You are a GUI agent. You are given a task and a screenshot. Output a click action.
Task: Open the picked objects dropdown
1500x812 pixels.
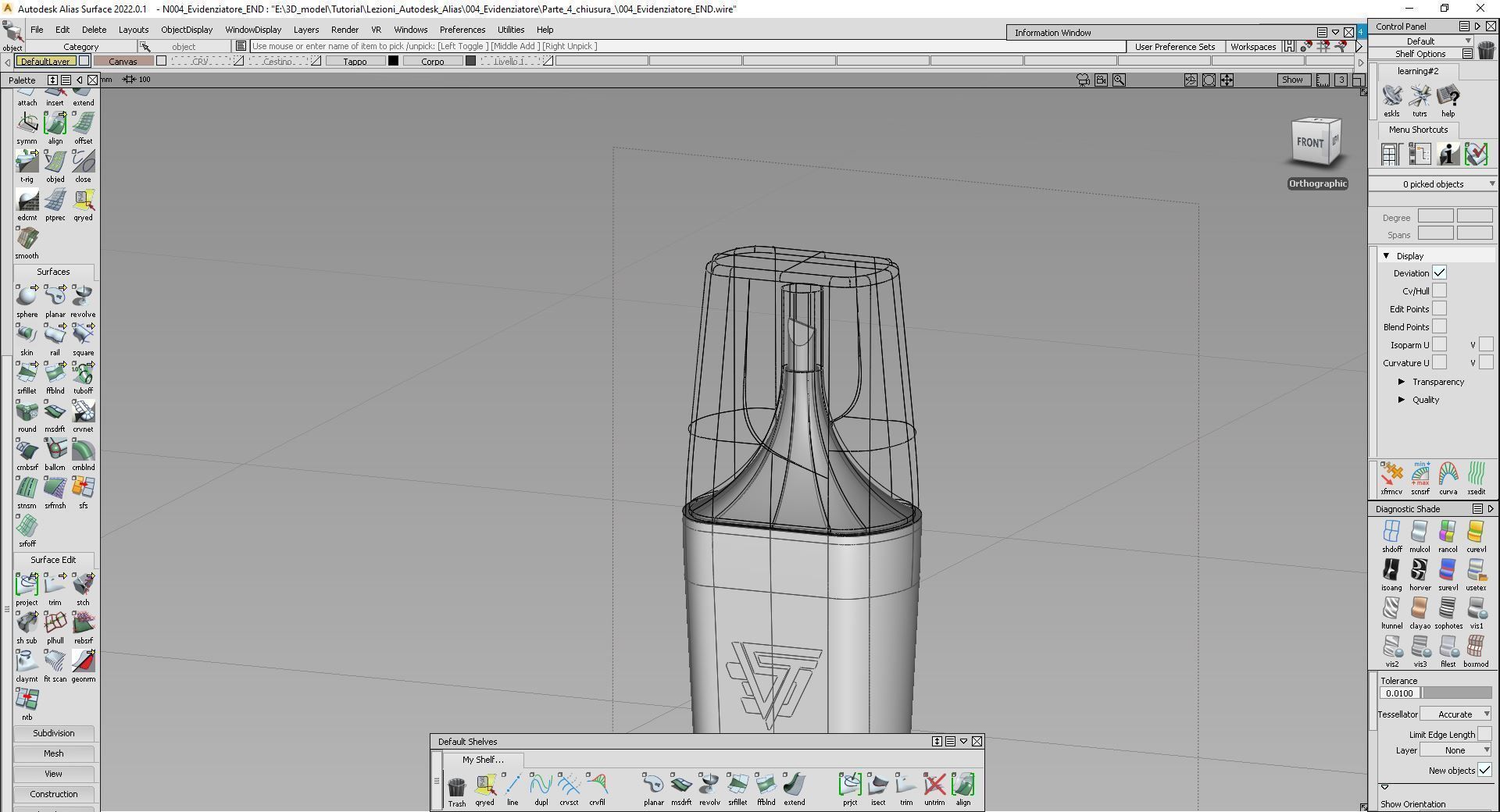point(1434,183)
